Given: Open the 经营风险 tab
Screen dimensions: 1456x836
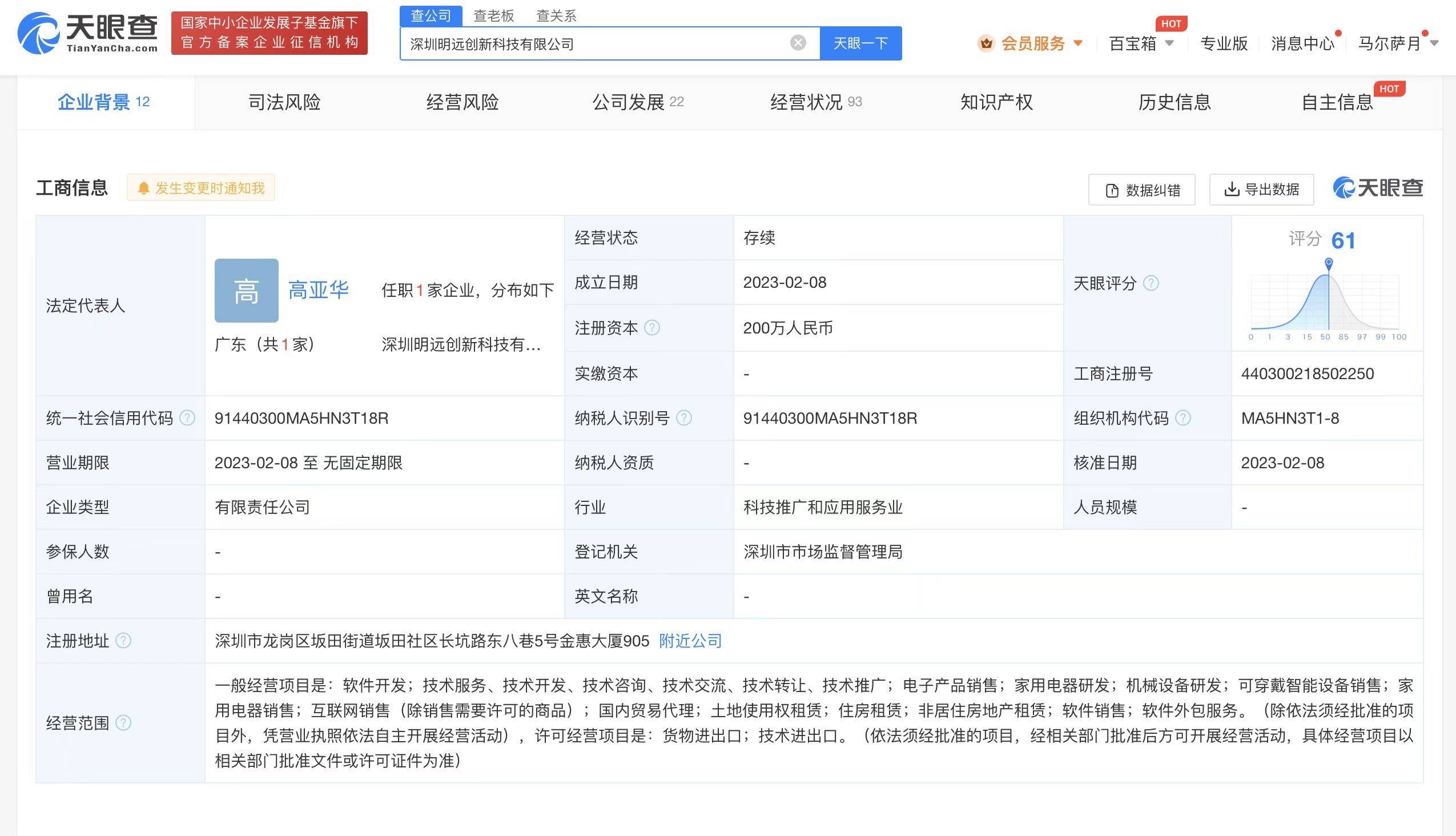Looking at the screenshot, I should pyautogui.click(x=462, y=102).
